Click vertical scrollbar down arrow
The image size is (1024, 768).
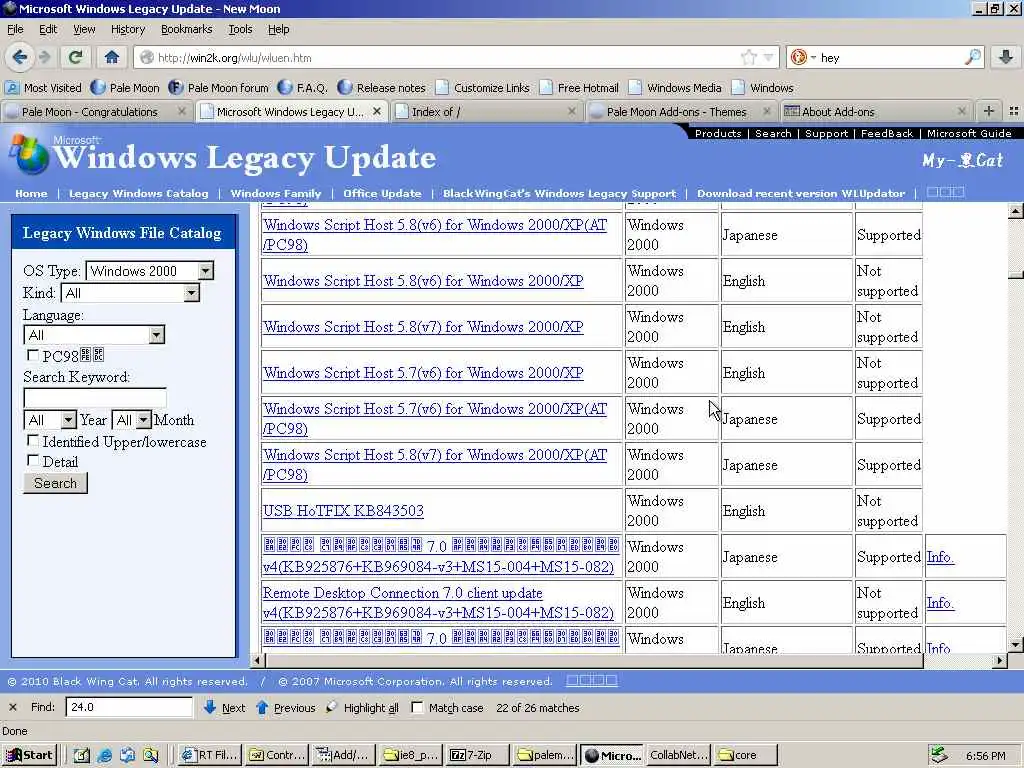[x=1015, y=645]
